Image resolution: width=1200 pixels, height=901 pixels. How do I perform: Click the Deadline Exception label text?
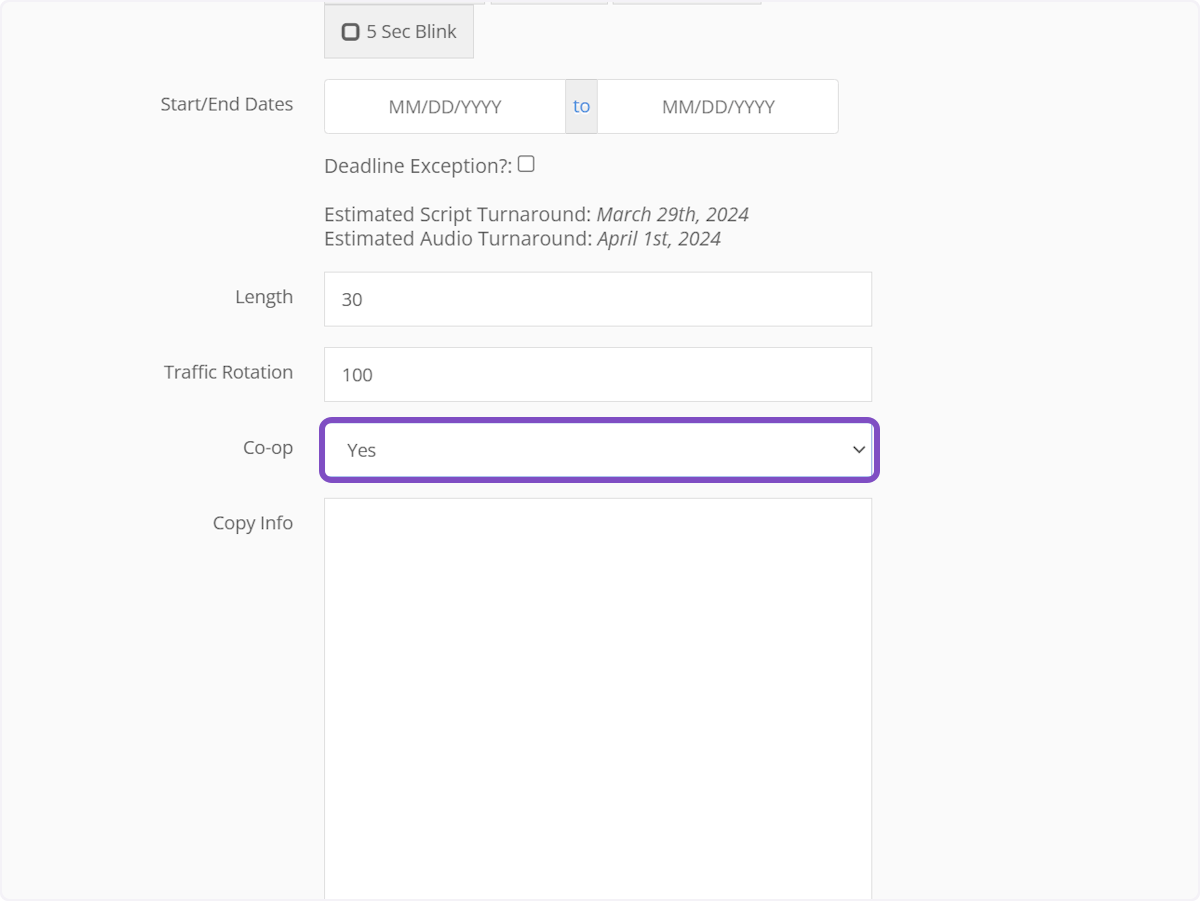tap(418, 166)
